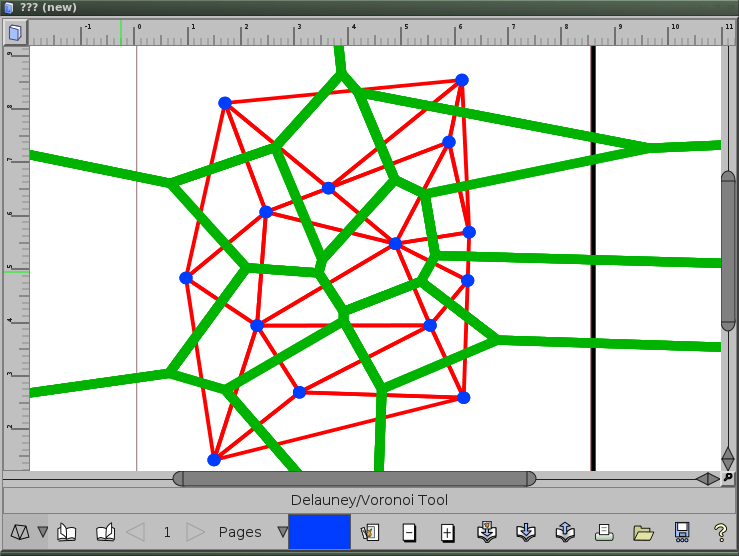Click the notebook icon at ruler corner
739x556 pixels.
pos(14,33)
